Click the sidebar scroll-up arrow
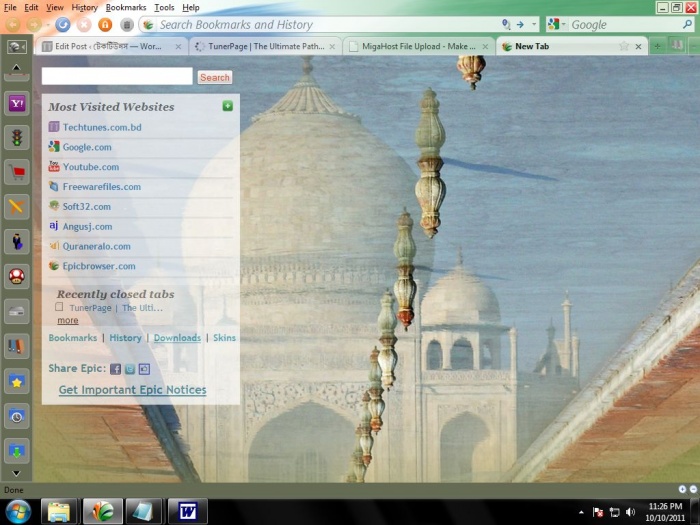This screenshot has height=525, width=700. click(x=17, y=67)
